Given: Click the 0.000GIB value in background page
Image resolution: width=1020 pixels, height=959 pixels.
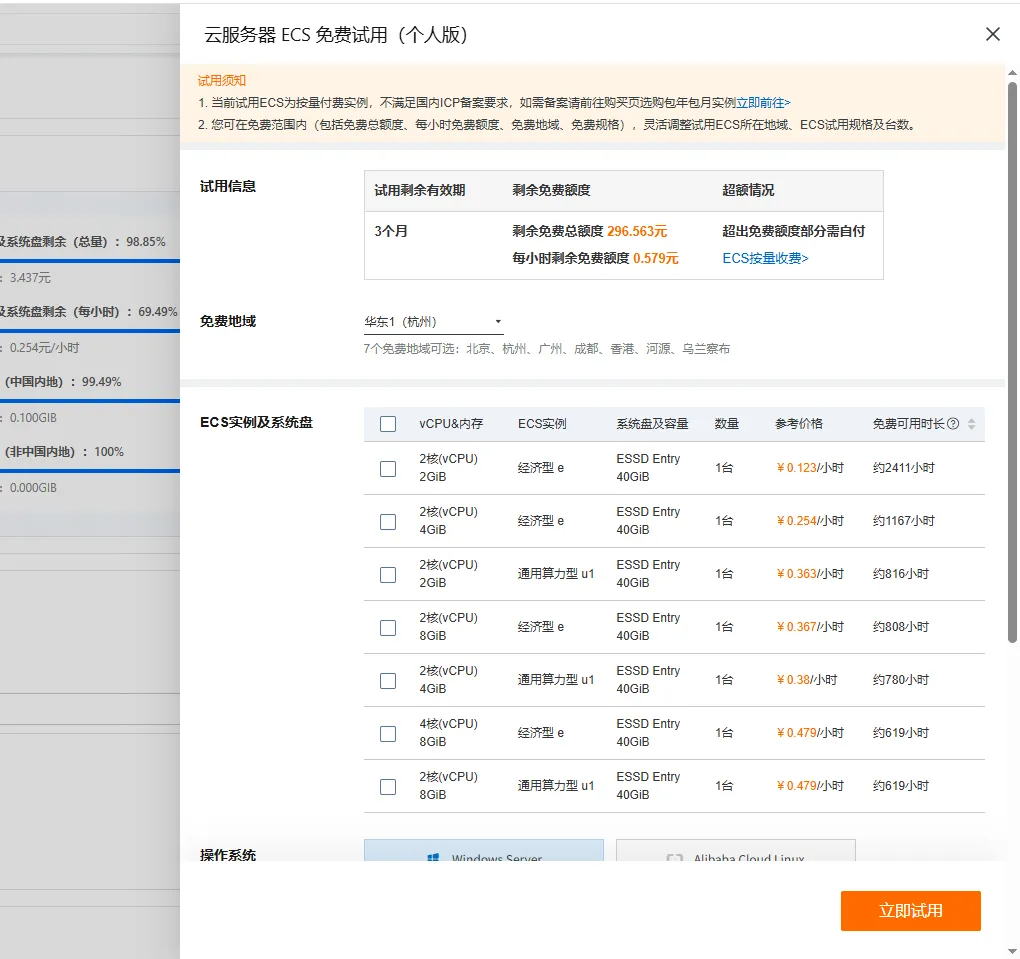Looking at the screenshot, I should [33, 488].
